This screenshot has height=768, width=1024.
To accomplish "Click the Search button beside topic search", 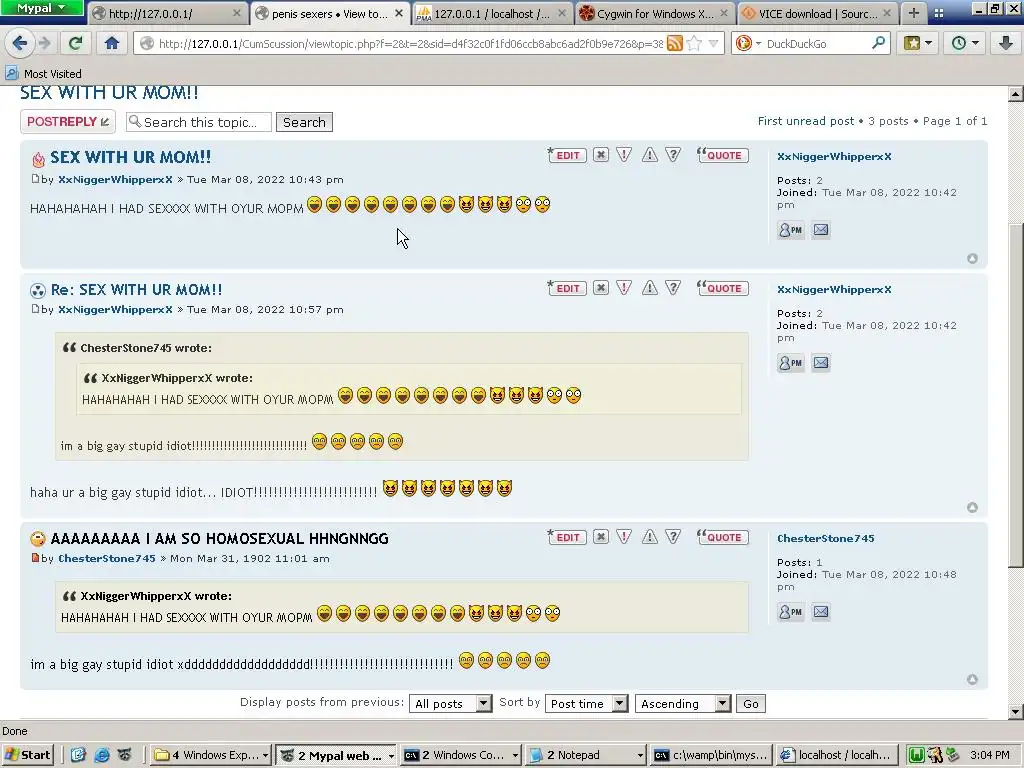I will 304,122.
